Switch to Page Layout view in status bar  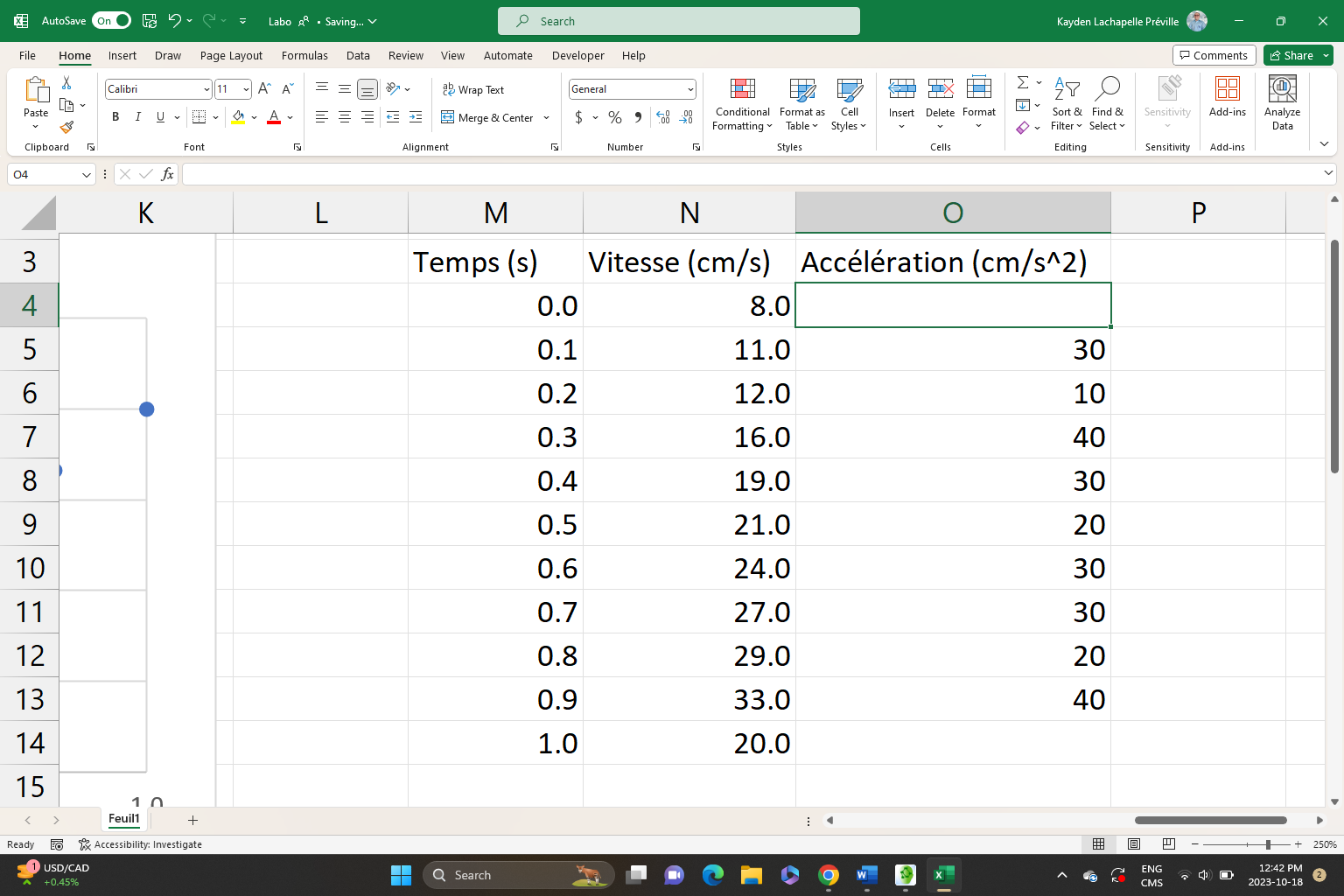pyautogui.click(x=1134, y=844)
